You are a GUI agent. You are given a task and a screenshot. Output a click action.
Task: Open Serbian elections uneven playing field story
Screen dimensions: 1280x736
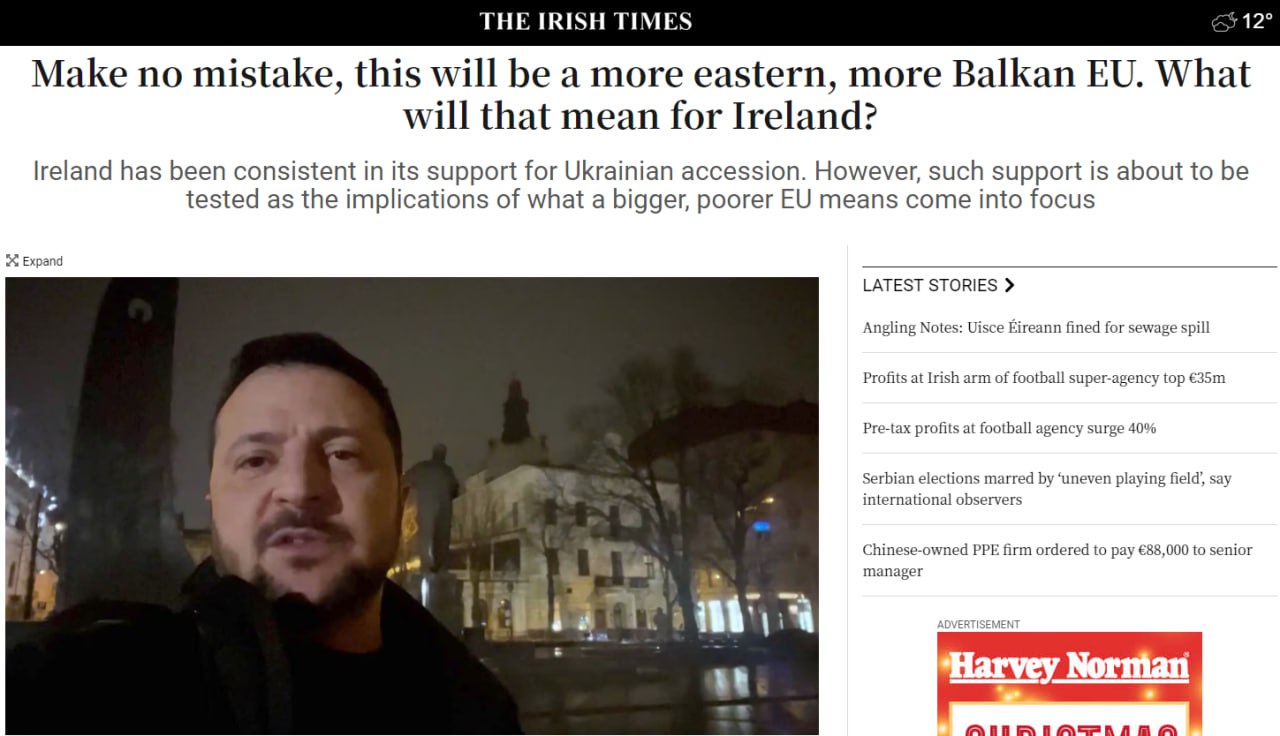pos(1047,489)
